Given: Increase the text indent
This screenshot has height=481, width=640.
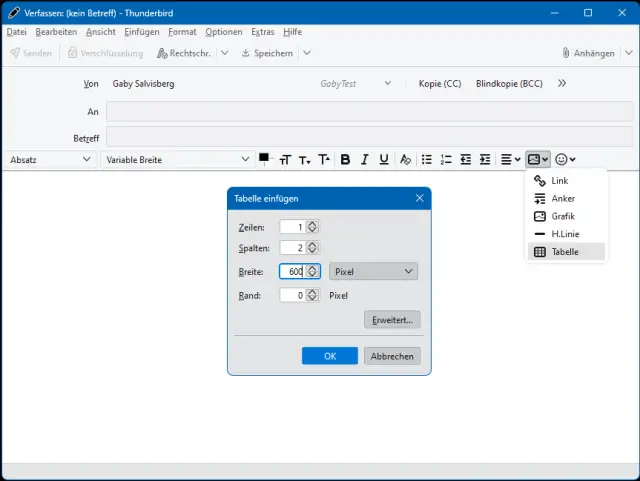Looking at the screenshot, I should coord(485,159).
